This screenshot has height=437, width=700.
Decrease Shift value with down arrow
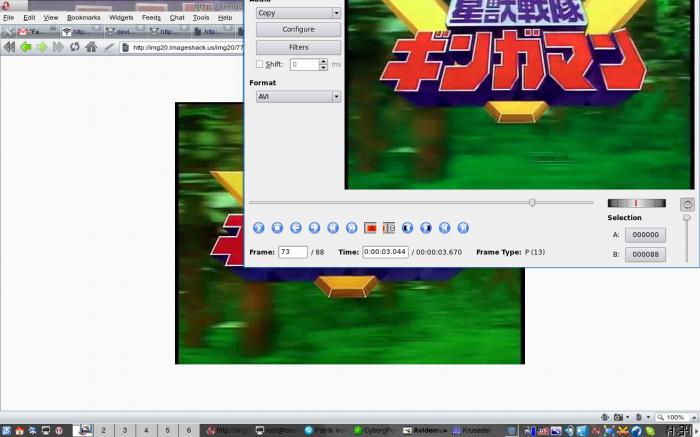click(324, 67)
